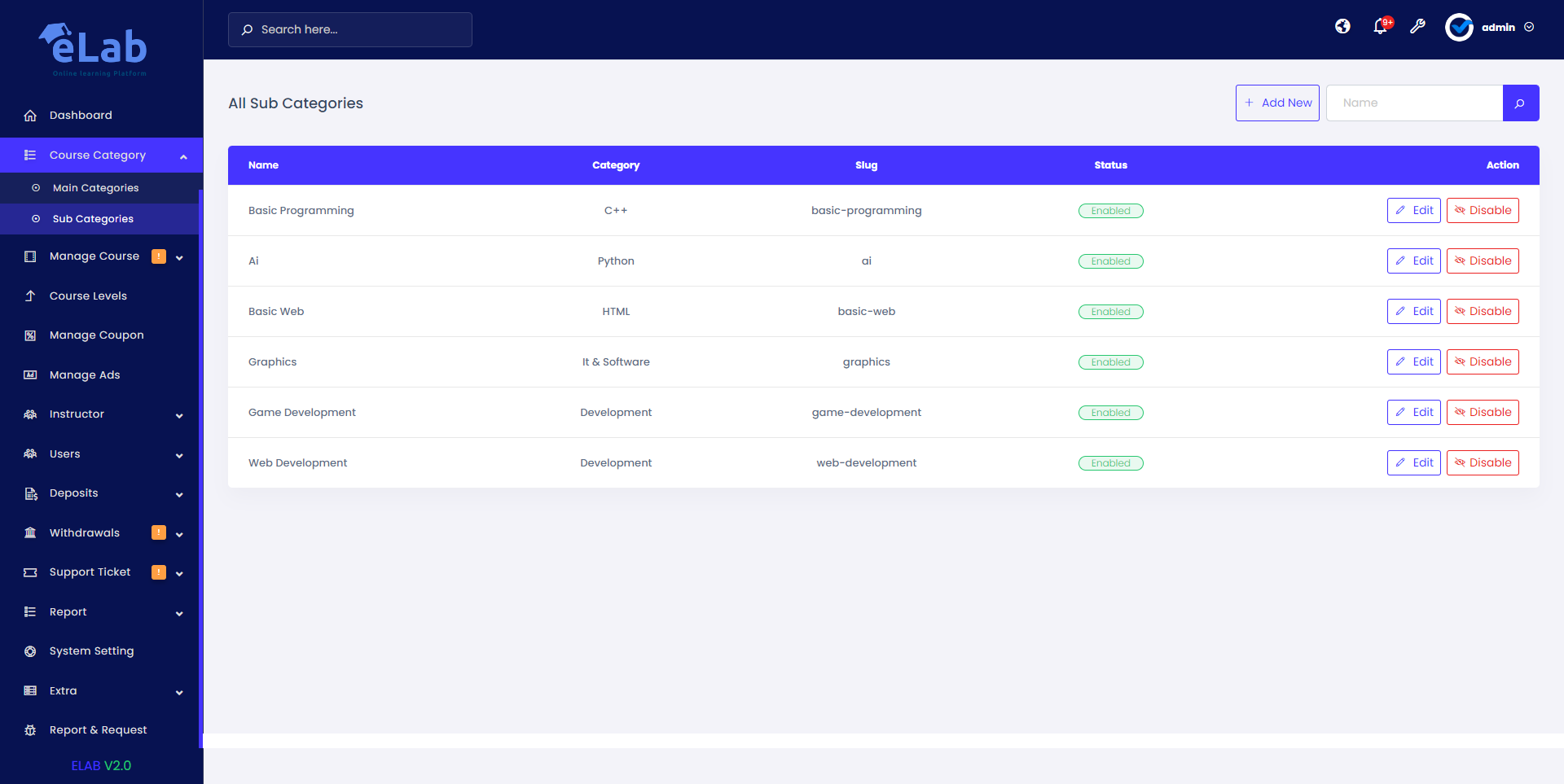Open the wrench settings icon
The height and width of the screenshot is (784, 1564).
1418,27
